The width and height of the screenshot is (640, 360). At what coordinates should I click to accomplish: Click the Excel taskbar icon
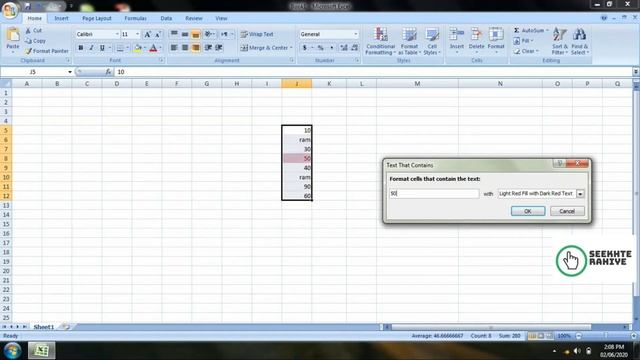tap(42, 351)
